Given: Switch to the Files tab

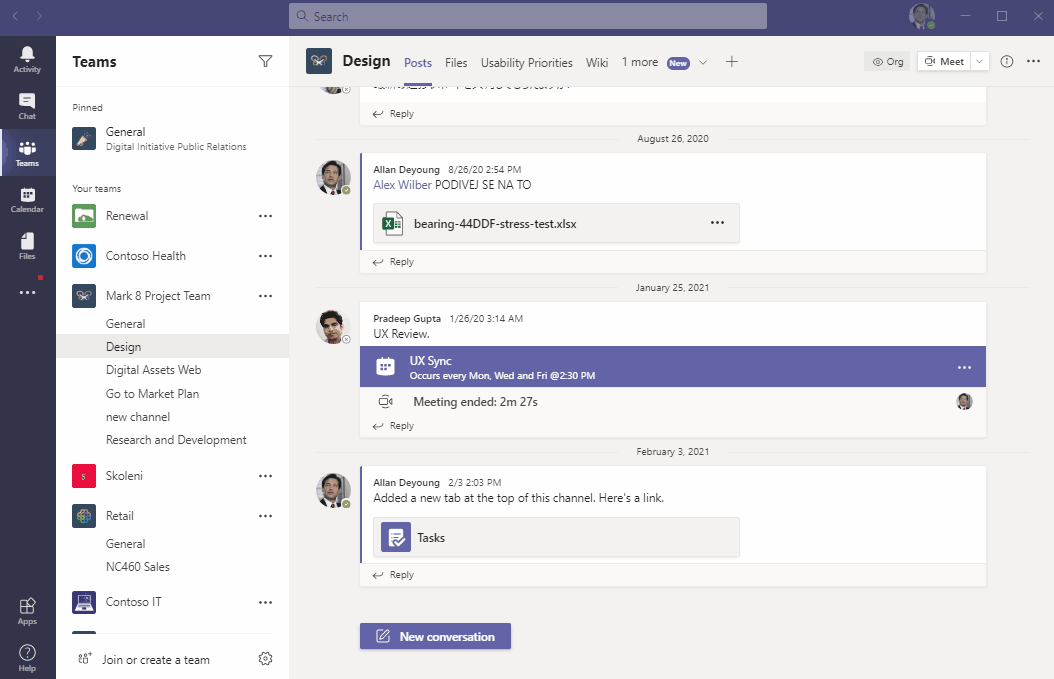Looking at the screenshot, I should 456,63.
